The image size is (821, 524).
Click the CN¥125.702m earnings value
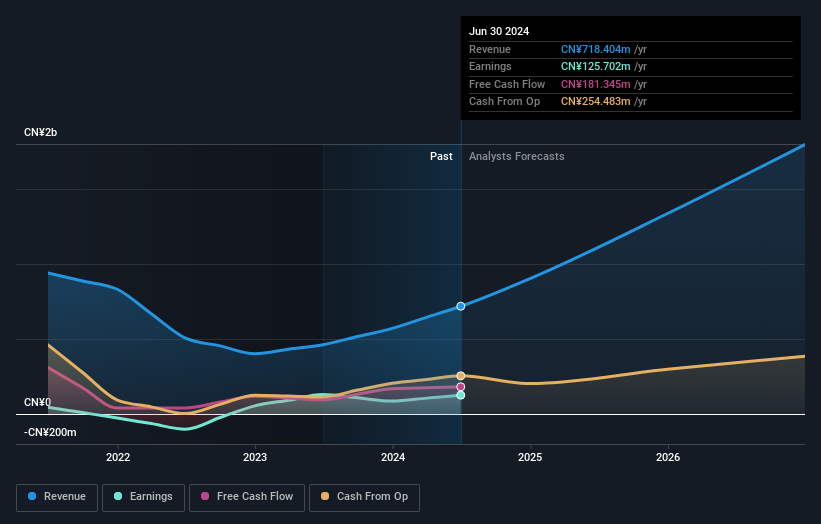pos(595,66)
